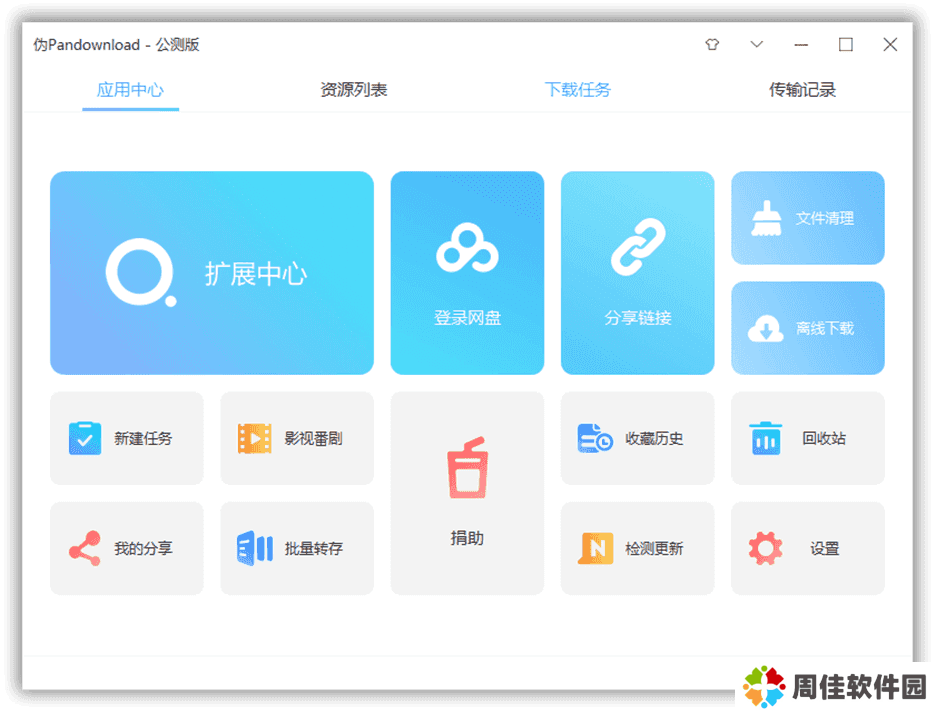Click the clipboard check icon for 新建任务
The height and width of the screenshot is (712, 935).
click(x=85, y=438)
